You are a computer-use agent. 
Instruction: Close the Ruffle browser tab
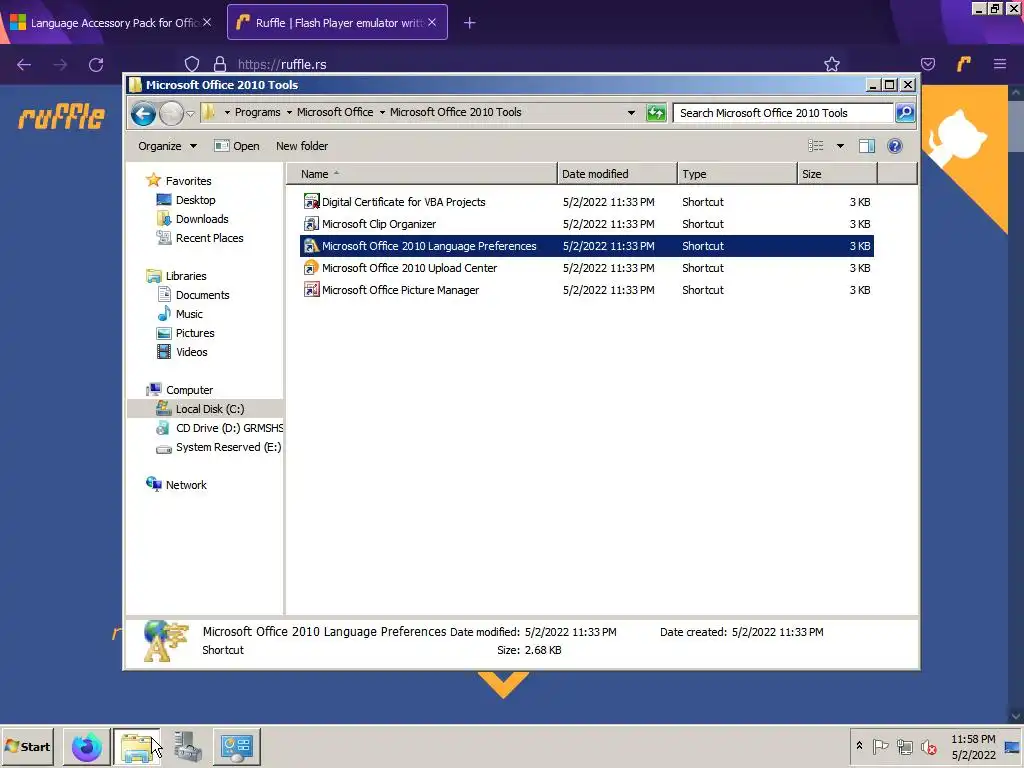pos(432,22)
